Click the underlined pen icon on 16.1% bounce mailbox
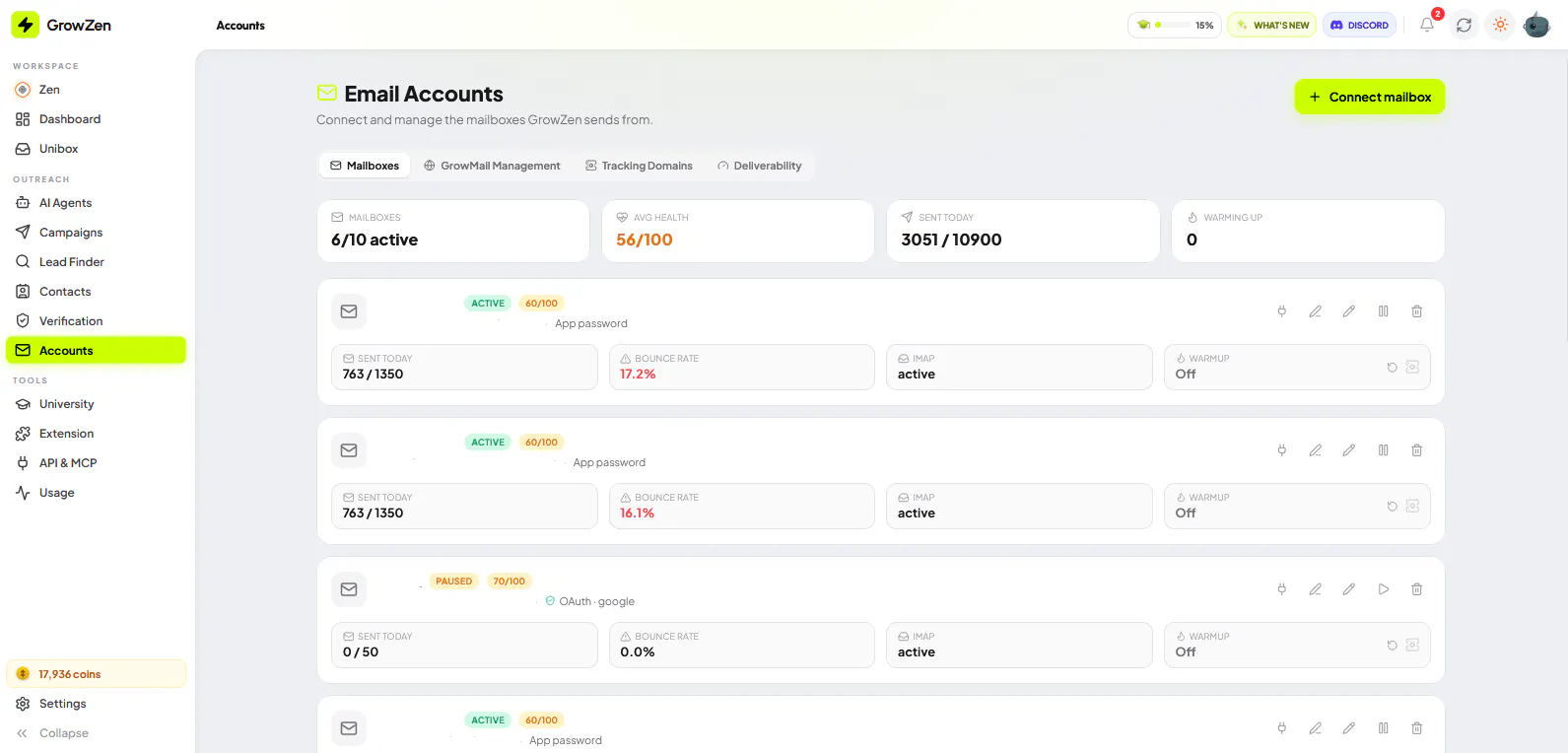This screenshot has width=1568, height=753. coord(1315,450)
